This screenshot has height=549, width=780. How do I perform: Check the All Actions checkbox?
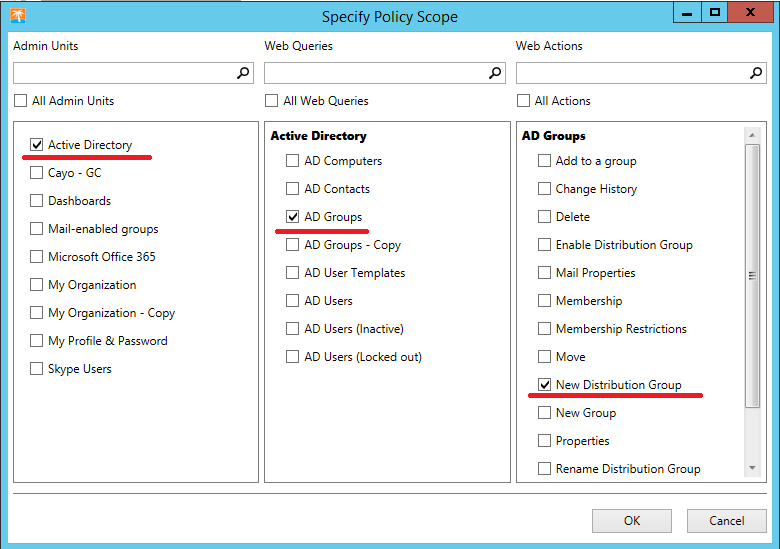pos(523,101)
